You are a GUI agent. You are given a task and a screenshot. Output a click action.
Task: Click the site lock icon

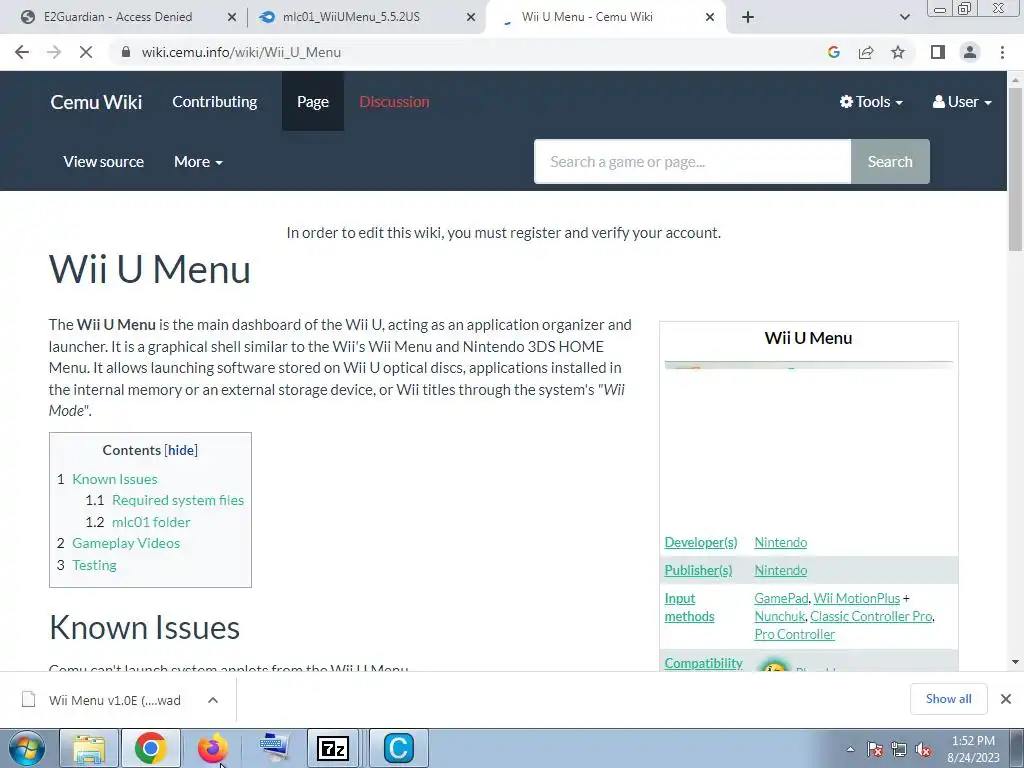[x=126, y=52]
